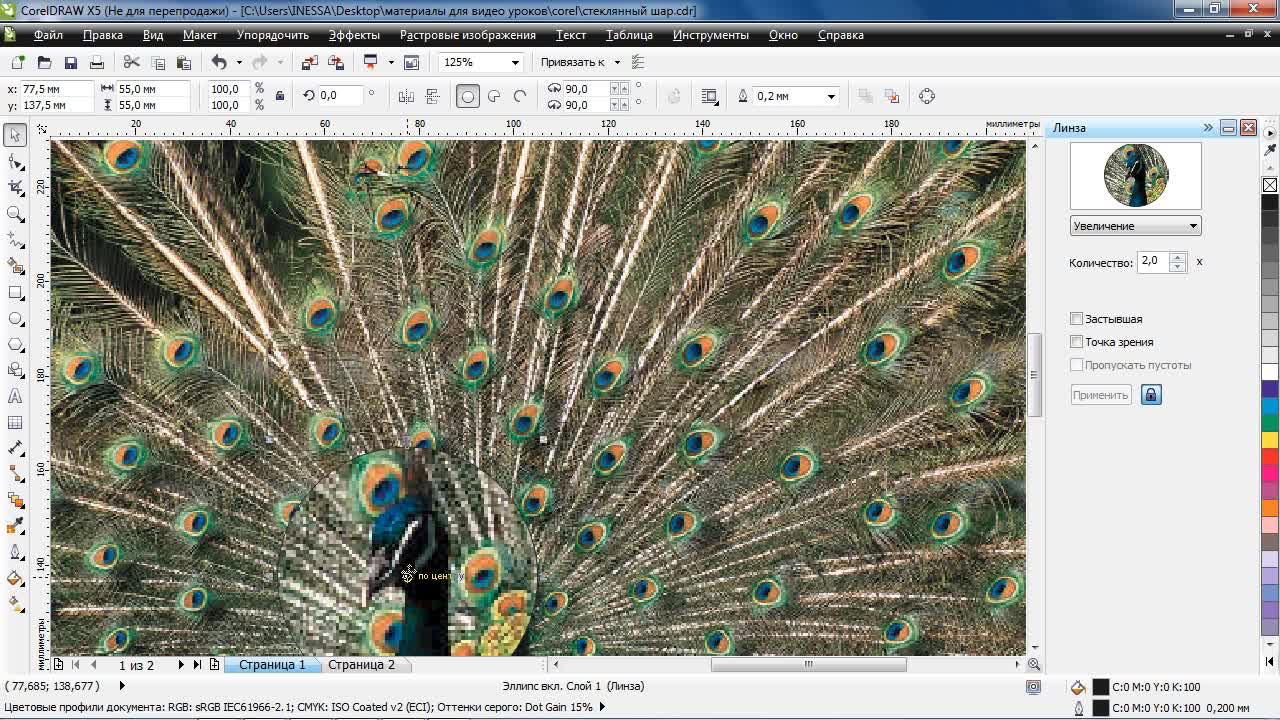Viewport: 1280px width, 720px height.
Task: Select the Interactive Fill tool
Action: 15,604
